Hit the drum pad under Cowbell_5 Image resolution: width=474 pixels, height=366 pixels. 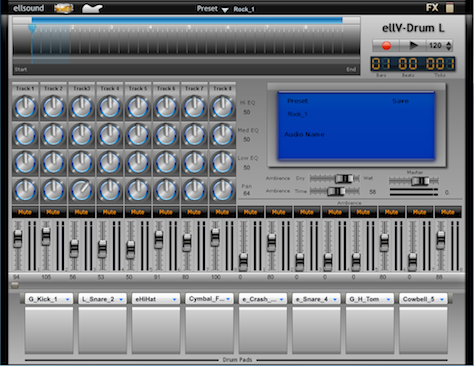point(423,330)
